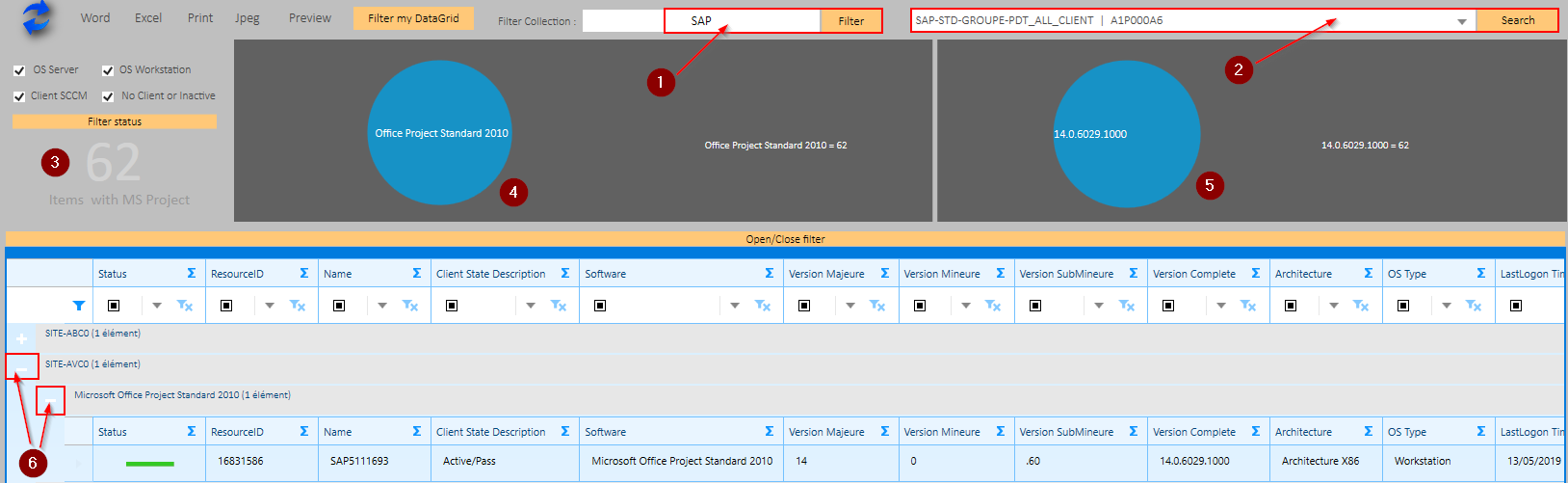Click sigma in main Version Mineure header

click(x=1001, y=274)
